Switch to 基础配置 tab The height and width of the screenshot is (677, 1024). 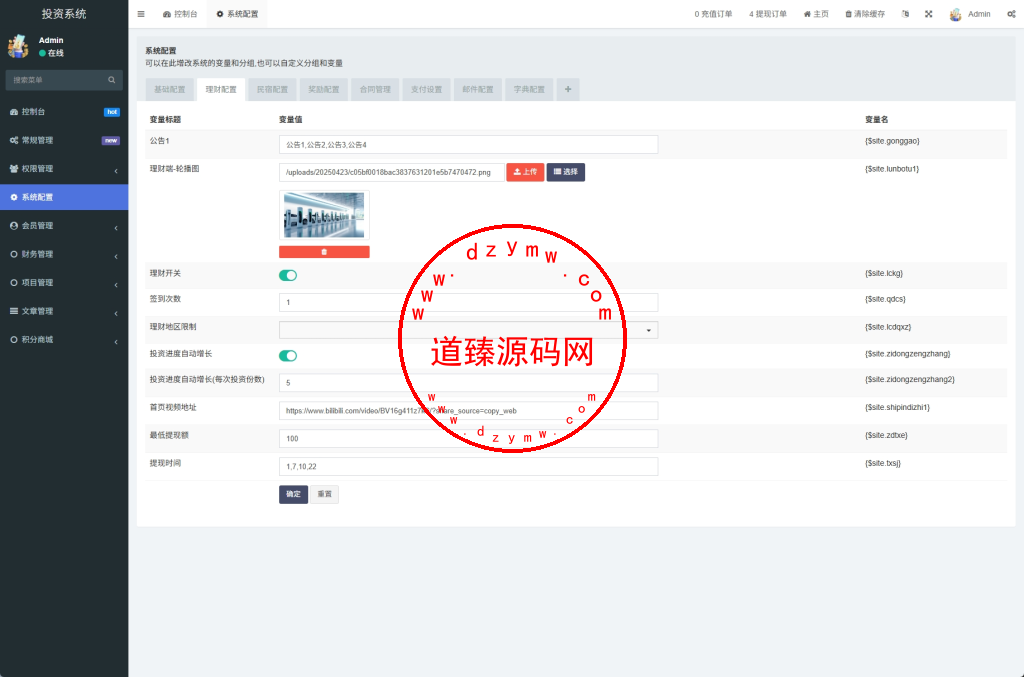170,89
